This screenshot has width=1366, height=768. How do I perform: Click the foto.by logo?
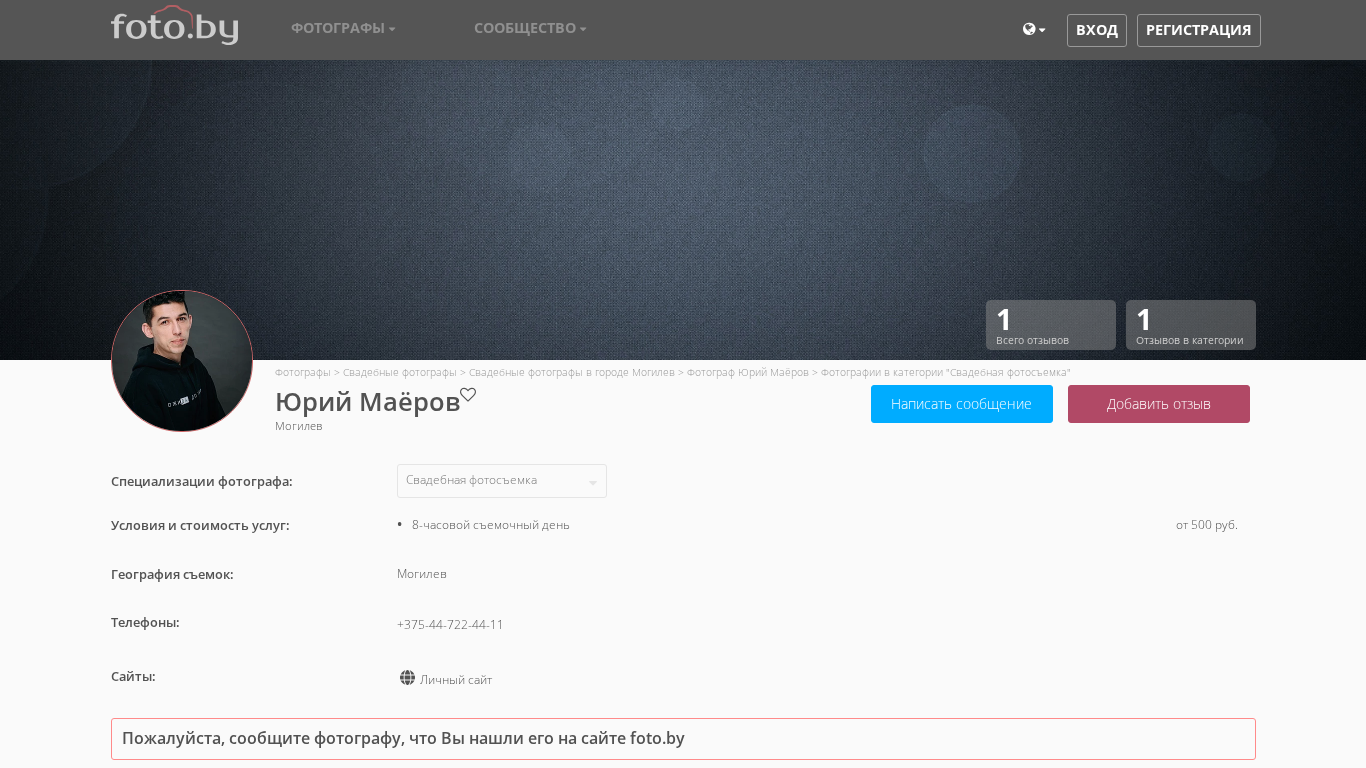[174, 27]
